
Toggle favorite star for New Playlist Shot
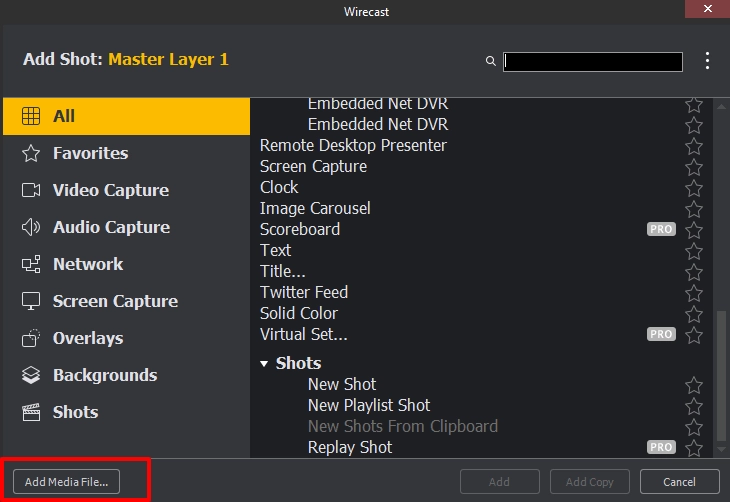[x=694, y=406]
